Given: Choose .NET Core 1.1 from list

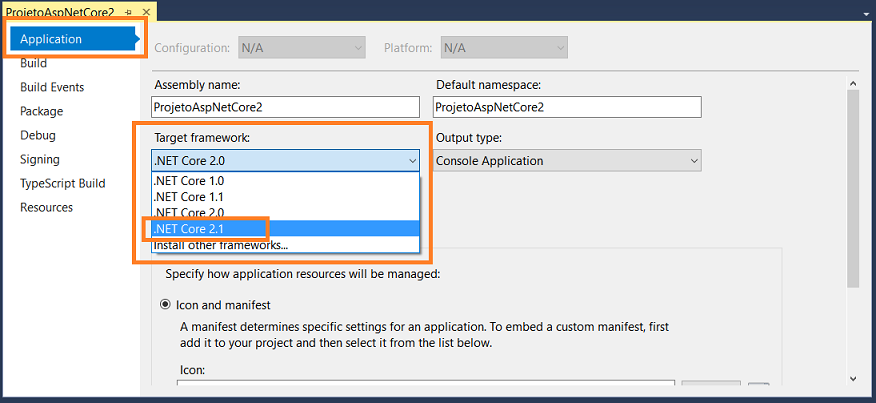Looking at the screenshot, I should [x=285, y=197].
